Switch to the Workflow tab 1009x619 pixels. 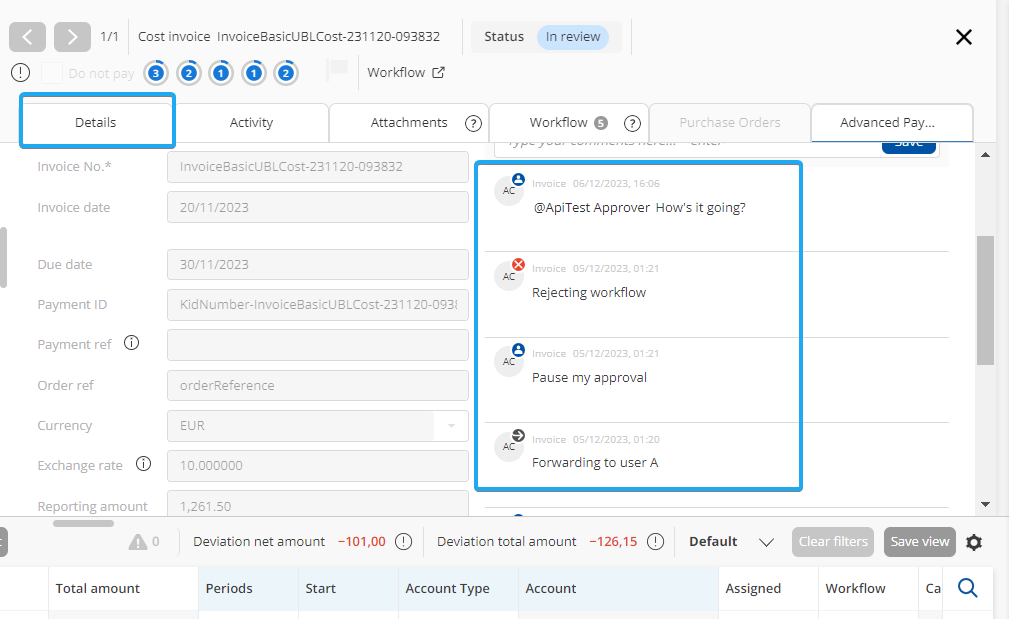(x=558, y=122)
